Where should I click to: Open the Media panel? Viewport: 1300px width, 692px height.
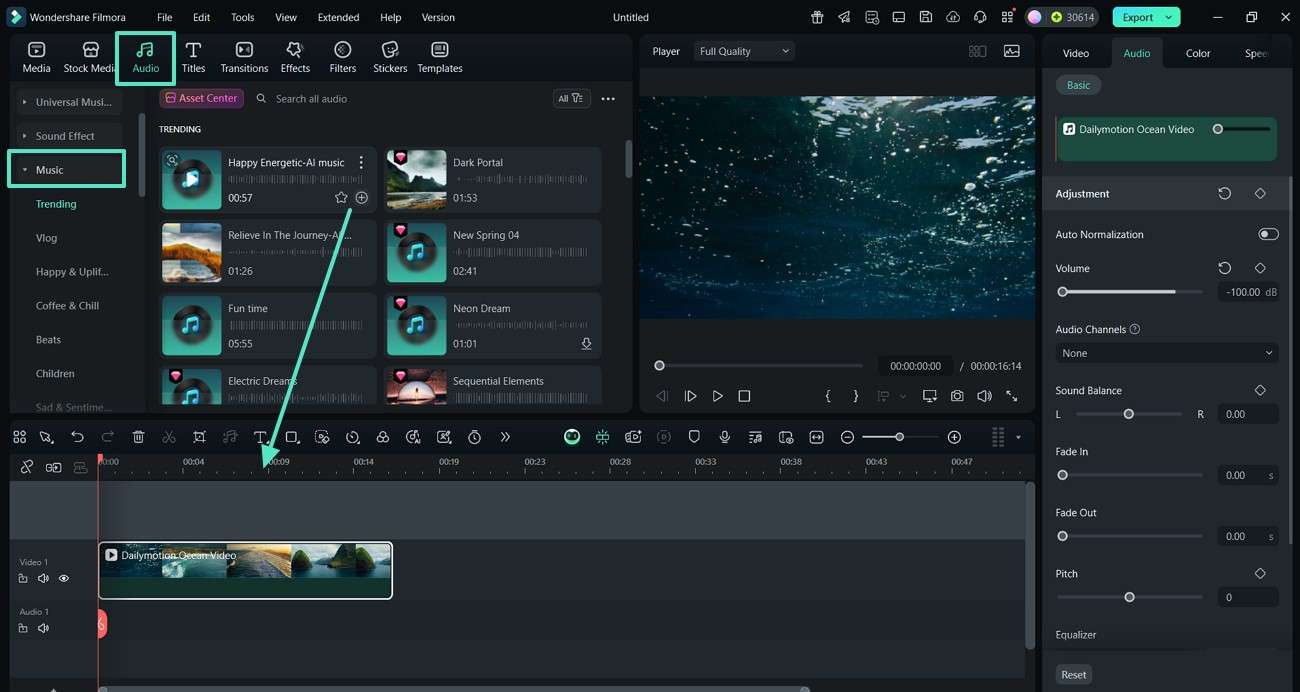pyautogui.click(x=36, y=58)
